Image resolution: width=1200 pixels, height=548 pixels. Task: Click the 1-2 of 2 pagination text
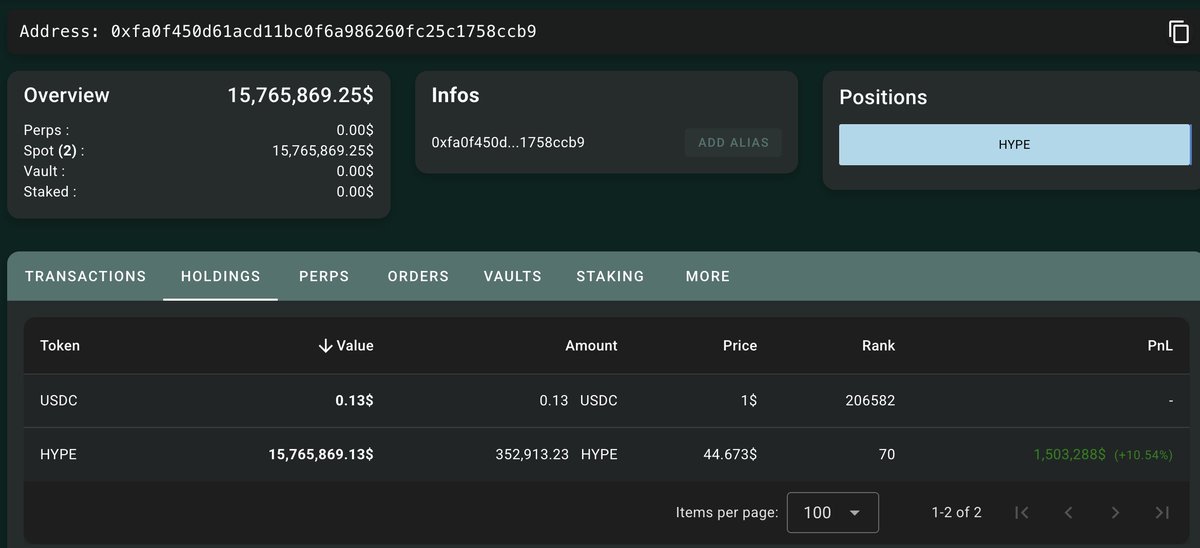(x=956, y=512)
